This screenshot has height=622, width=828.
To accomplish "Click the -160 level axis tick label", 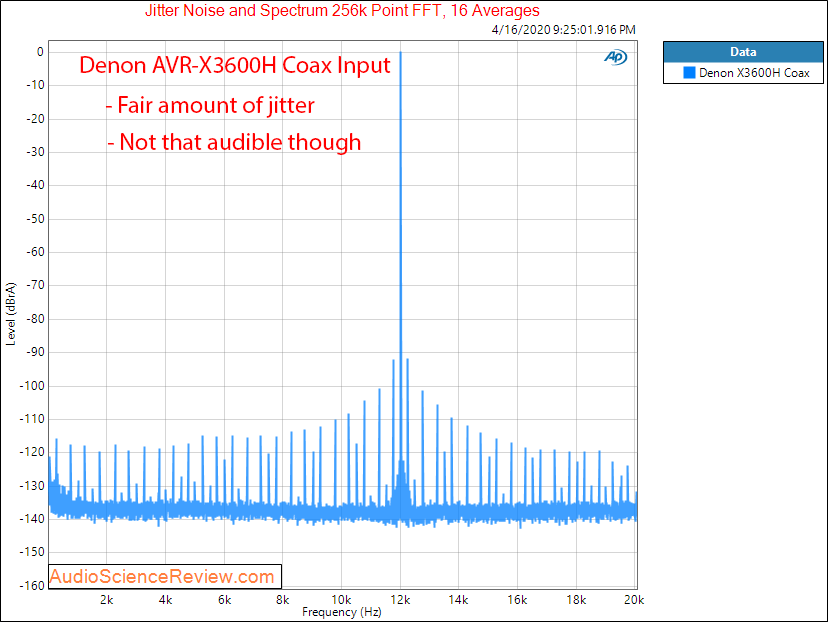I will point(32,586).
